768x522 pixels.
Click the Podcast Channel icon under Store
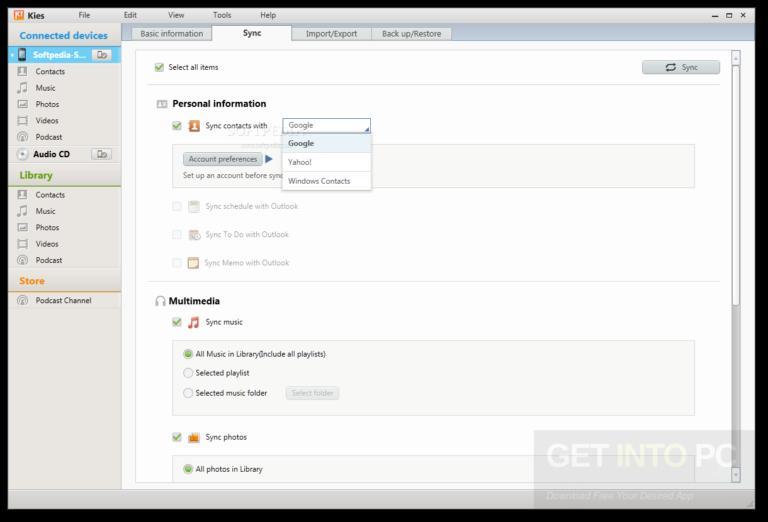pos(22,301)
